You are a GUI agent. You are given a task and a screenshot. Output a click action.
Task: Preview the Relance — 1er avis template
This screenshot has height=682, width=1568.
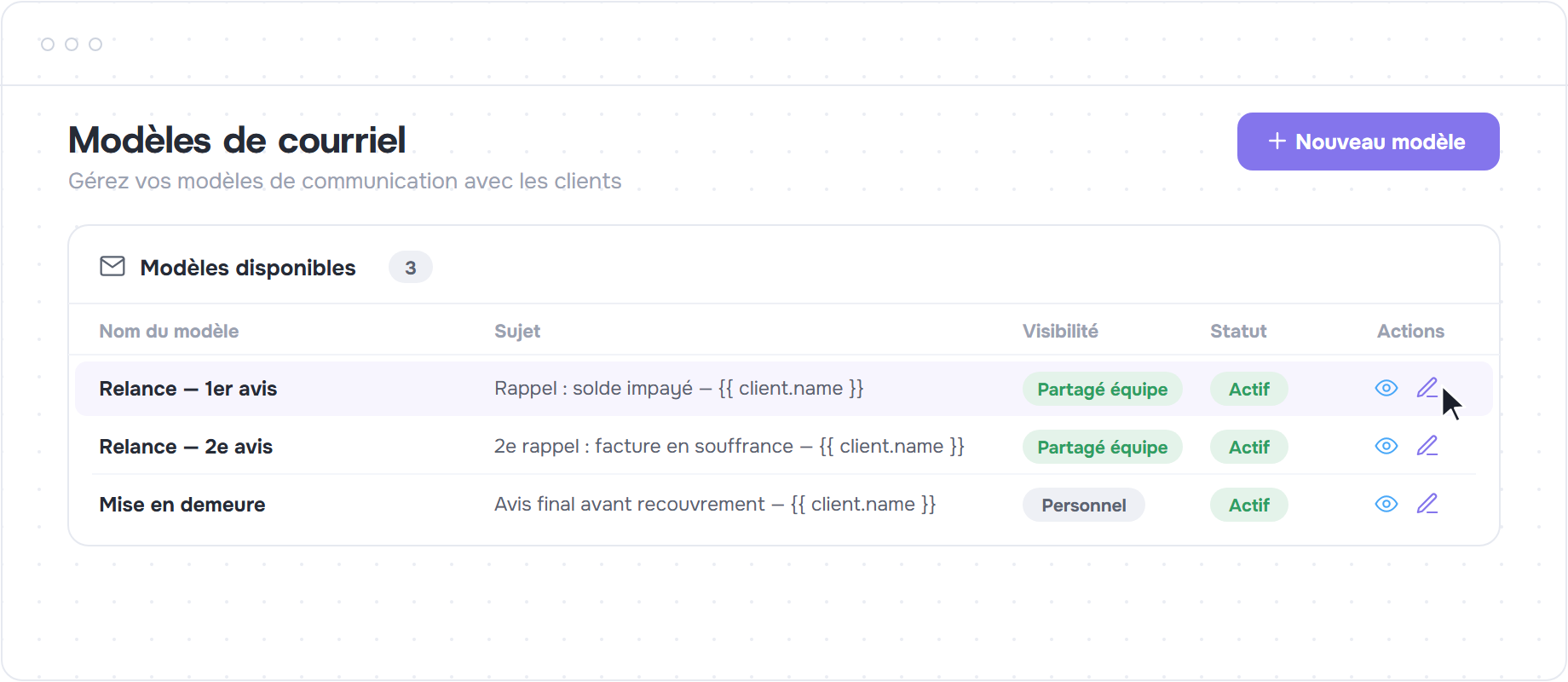1386,388
